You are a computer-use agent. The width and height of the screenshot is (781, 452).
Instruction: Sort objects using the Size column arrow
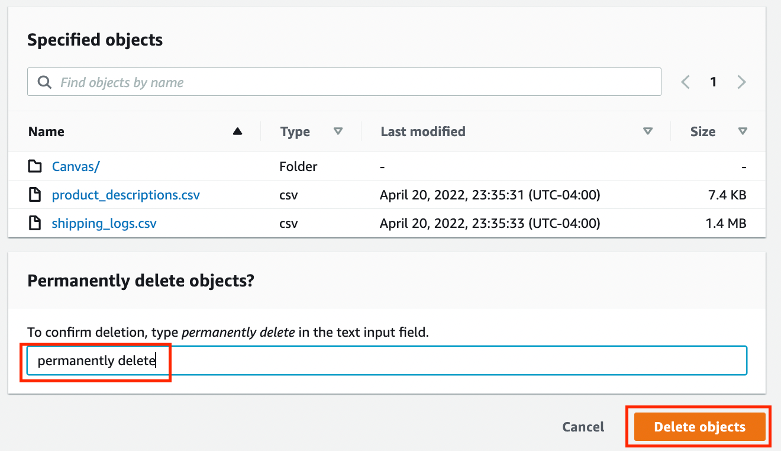742,131
